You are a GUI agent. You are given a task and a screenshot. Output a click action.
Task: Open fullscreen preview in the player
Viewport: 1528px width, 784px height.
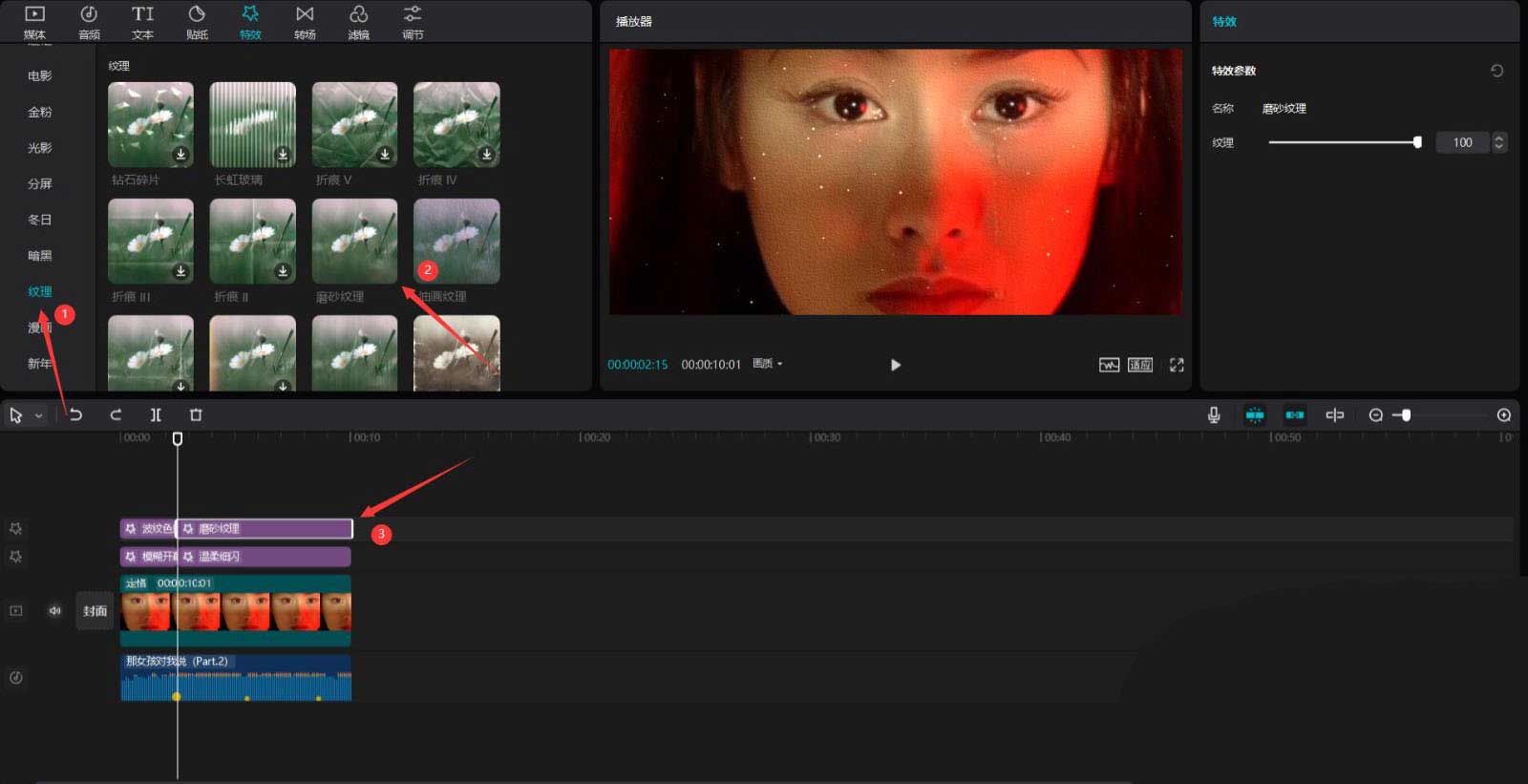pyautogui.click(x=1177, y=365)
